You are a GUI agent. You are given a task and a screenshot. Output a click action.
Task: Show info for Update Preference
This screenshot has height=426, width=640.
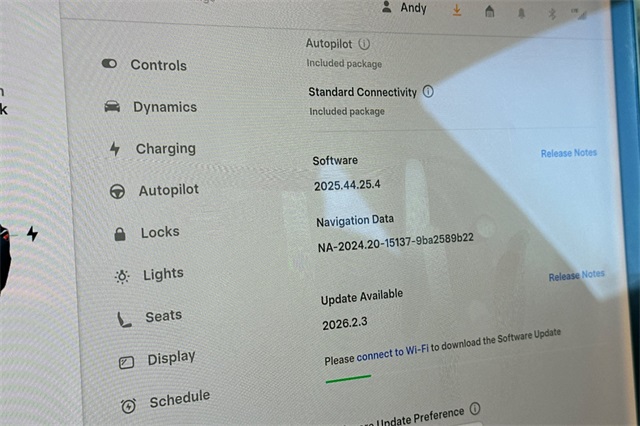pyautogui.click(x=475, y=409)
